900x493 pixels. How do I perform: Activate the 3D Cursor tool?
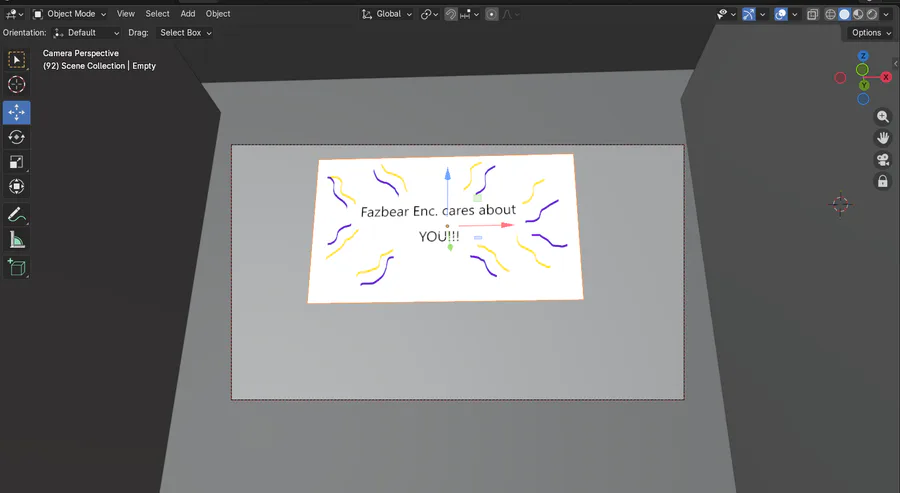tap(16, 84)
